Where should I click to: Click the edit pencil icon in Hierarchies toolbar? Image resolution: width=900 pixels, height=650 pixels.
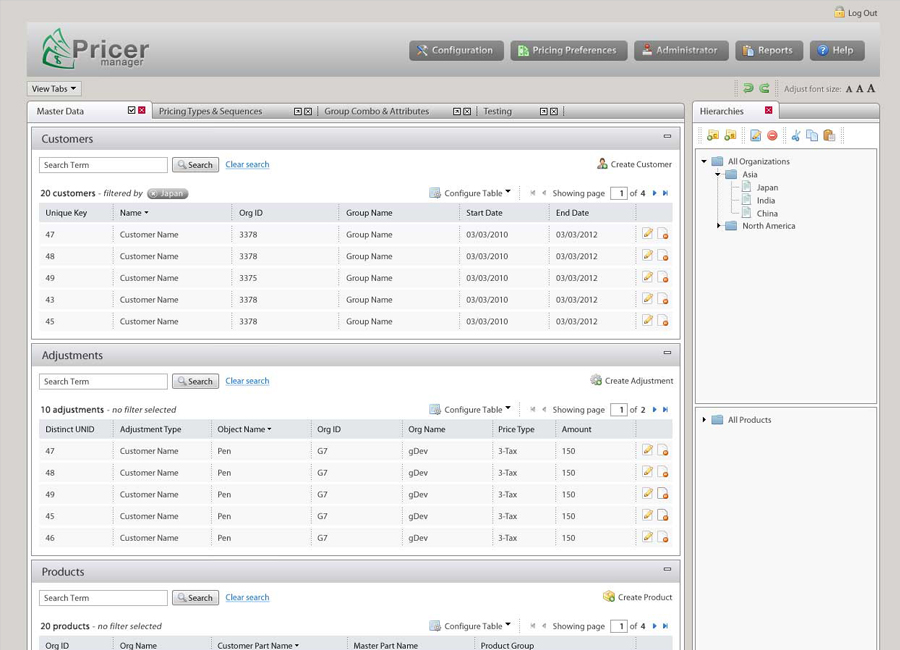[x=756, y=135]
